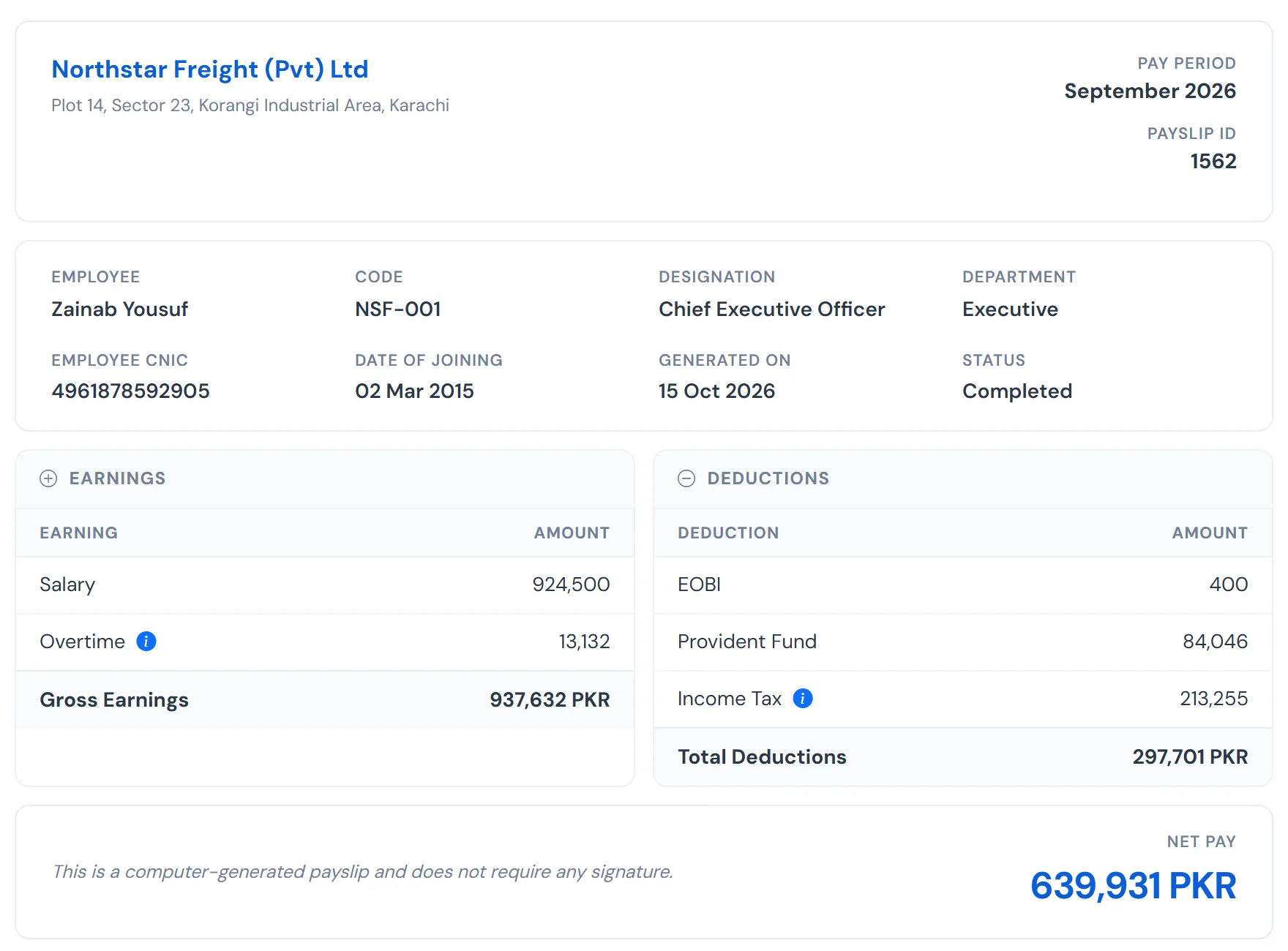The image size is (1288, 951).
Task: Click the Gross Earnings label
Action: coord(114,700)
